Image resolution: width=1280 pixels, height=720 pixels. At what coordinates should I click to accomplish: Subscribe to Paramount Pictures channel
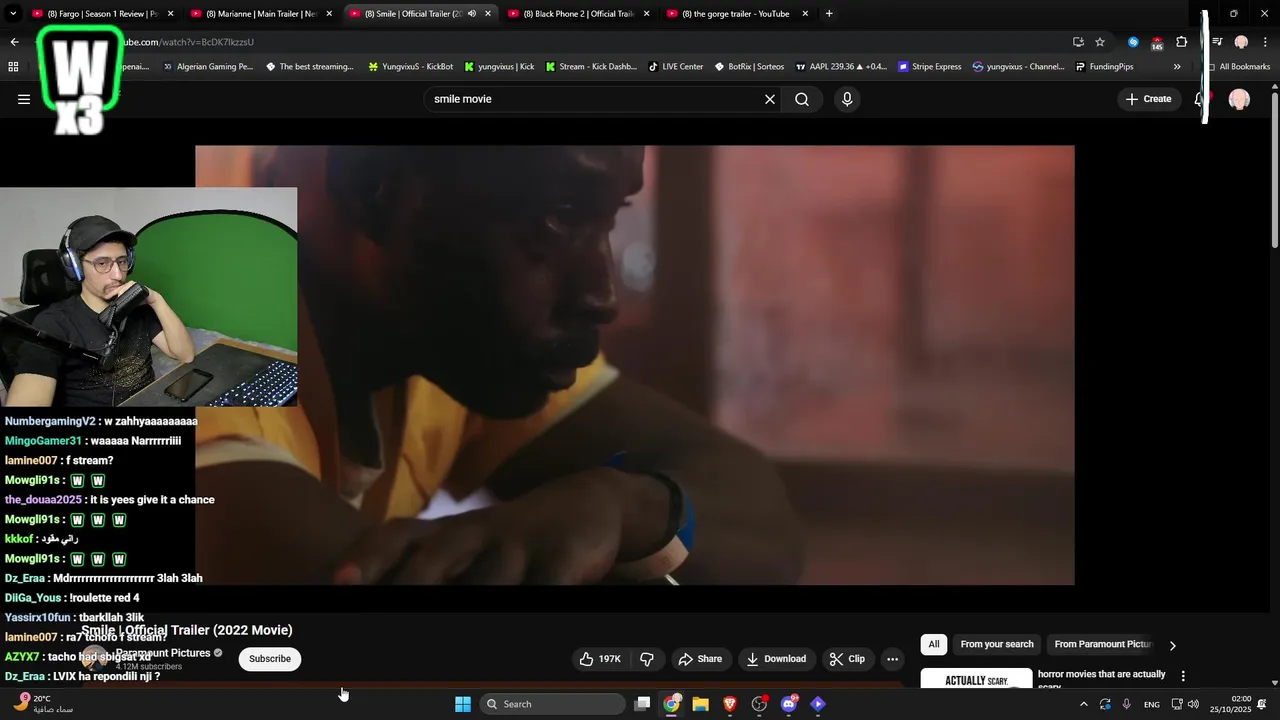pos(270,659)
